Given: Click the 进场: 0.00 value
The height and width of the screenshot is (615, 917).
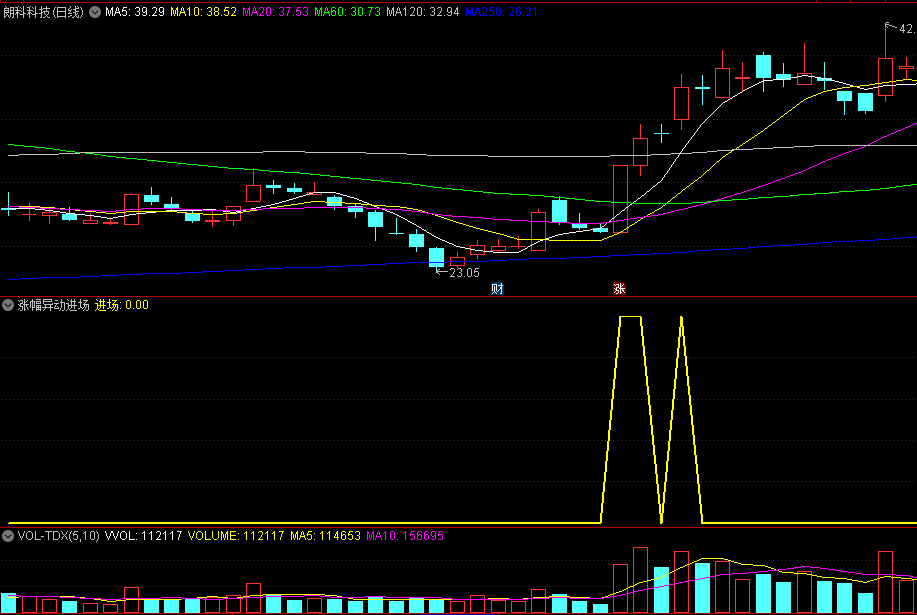Looking at the screenshot, I should 122,305.
